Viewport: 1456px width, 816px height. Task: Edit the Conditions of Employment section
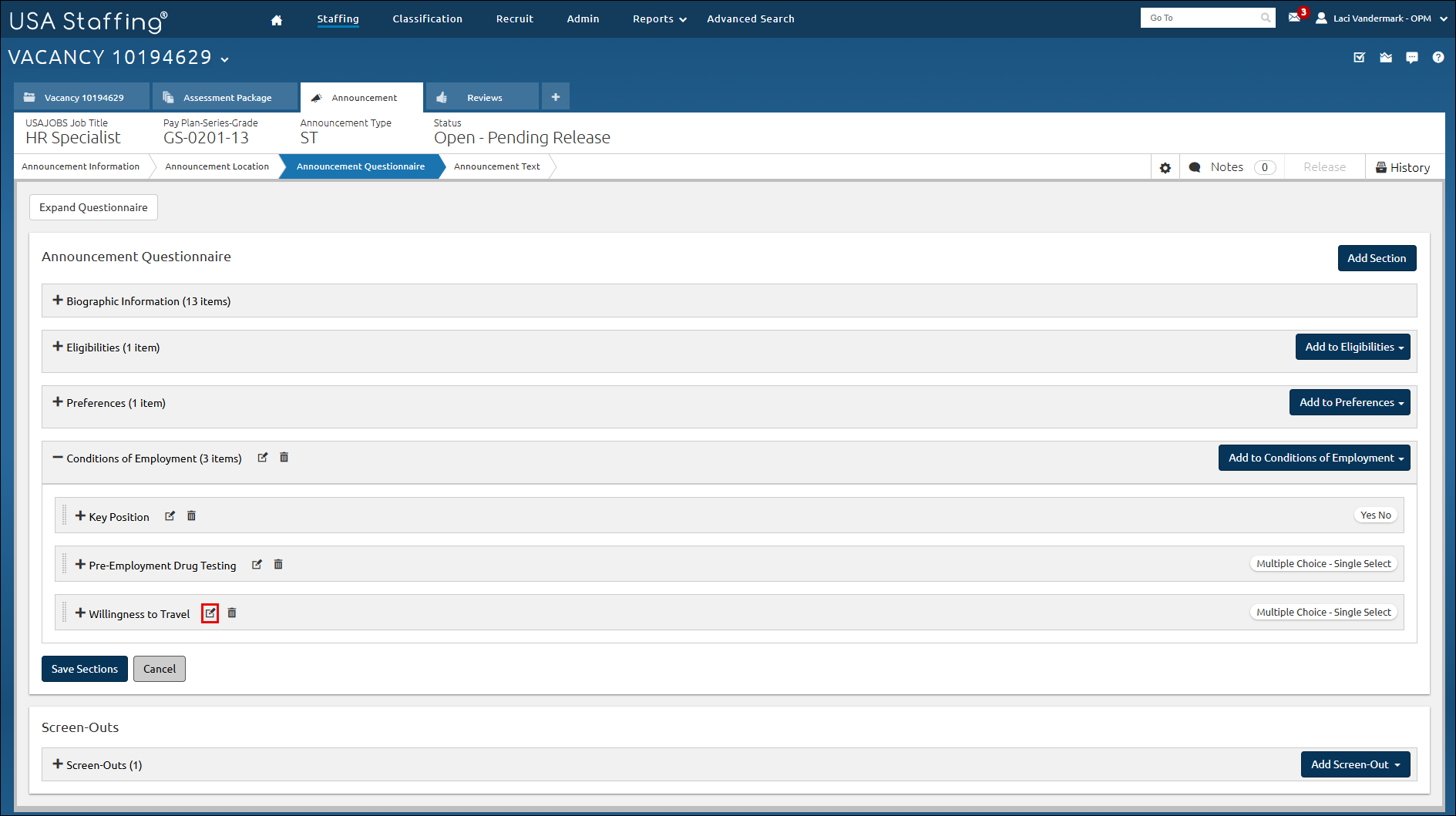[x=263, y=458]
